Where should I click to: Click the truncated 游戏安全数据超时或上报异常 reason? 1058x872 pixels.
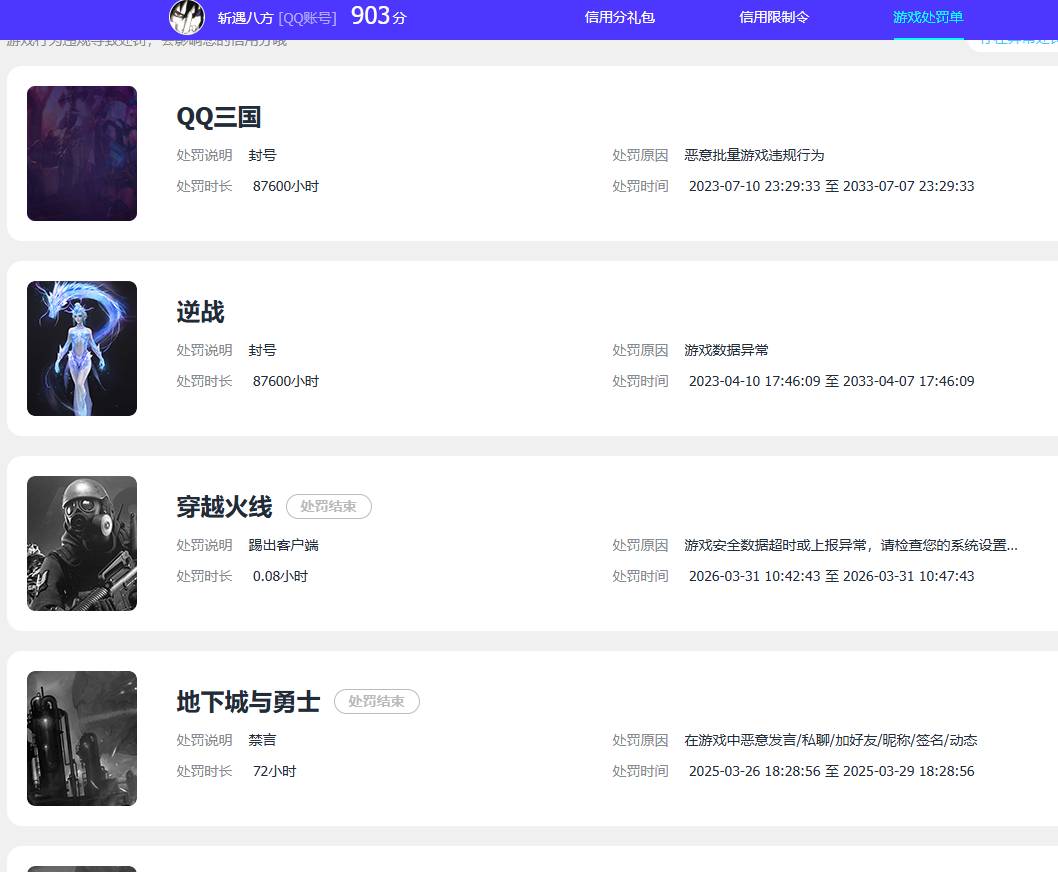click(x=851, y=545)
